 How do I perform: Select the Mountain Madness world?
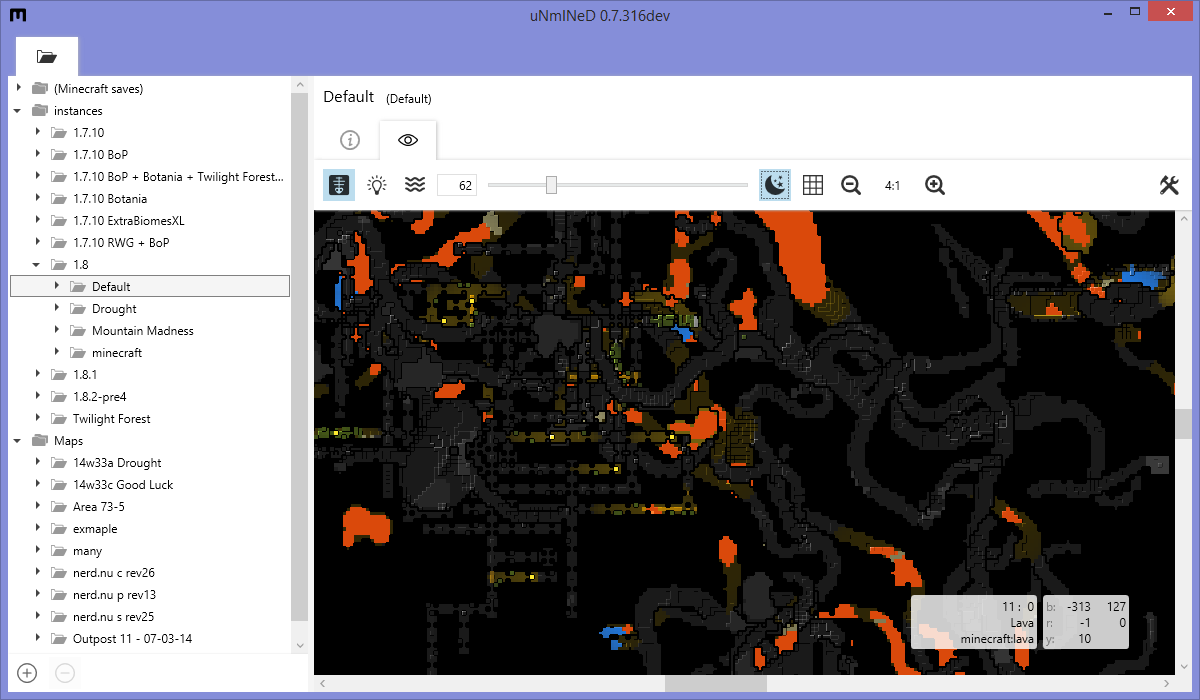click(143, 330)
